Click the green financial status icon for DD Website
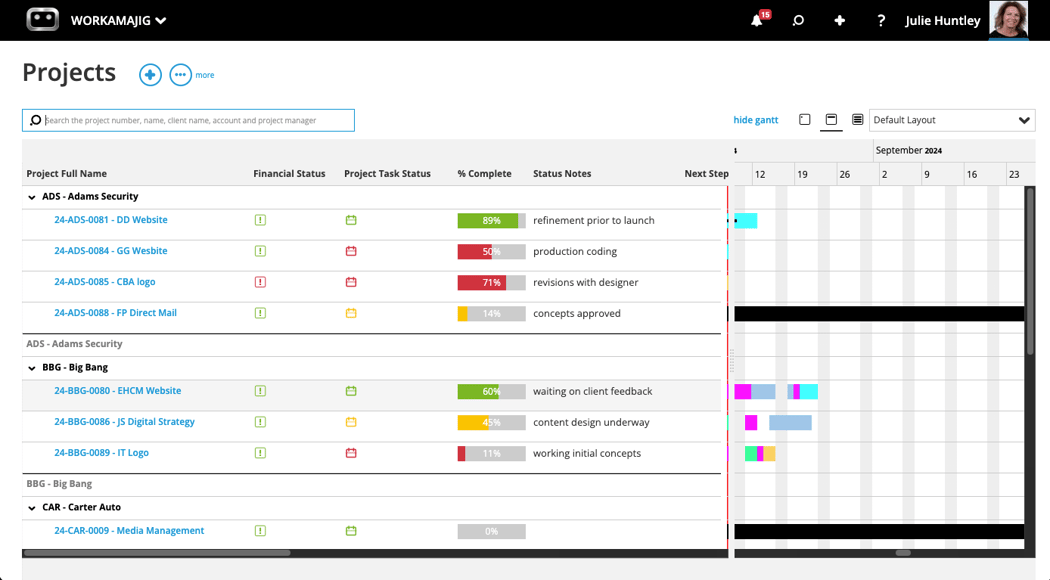This screenshot has height=580, width=1050. pyautogui.click(x=260, y=220)
